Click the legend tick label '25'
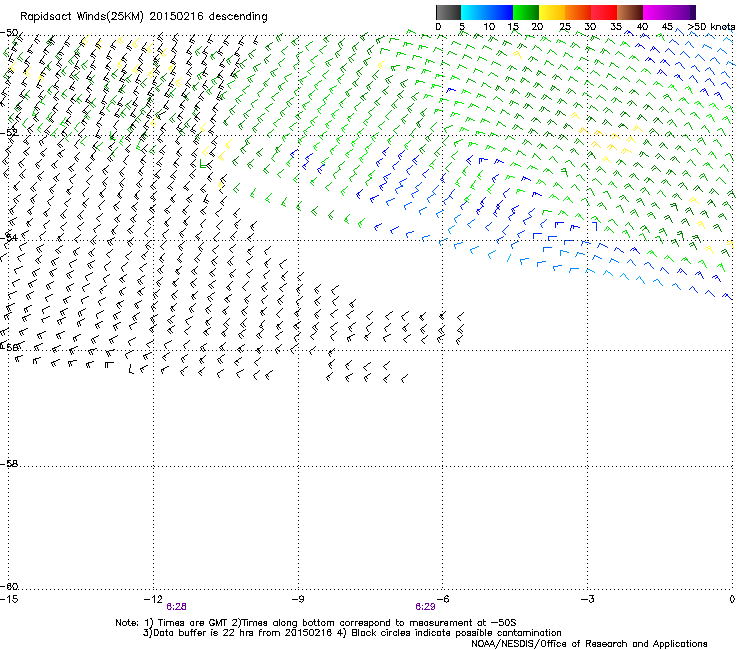740x650 pixels. tap(565, 27)
